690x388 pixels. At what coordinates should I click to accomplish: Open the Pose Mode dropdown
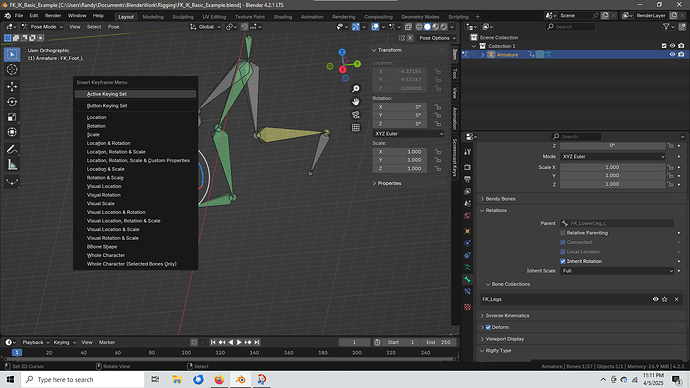coord(42,27)
